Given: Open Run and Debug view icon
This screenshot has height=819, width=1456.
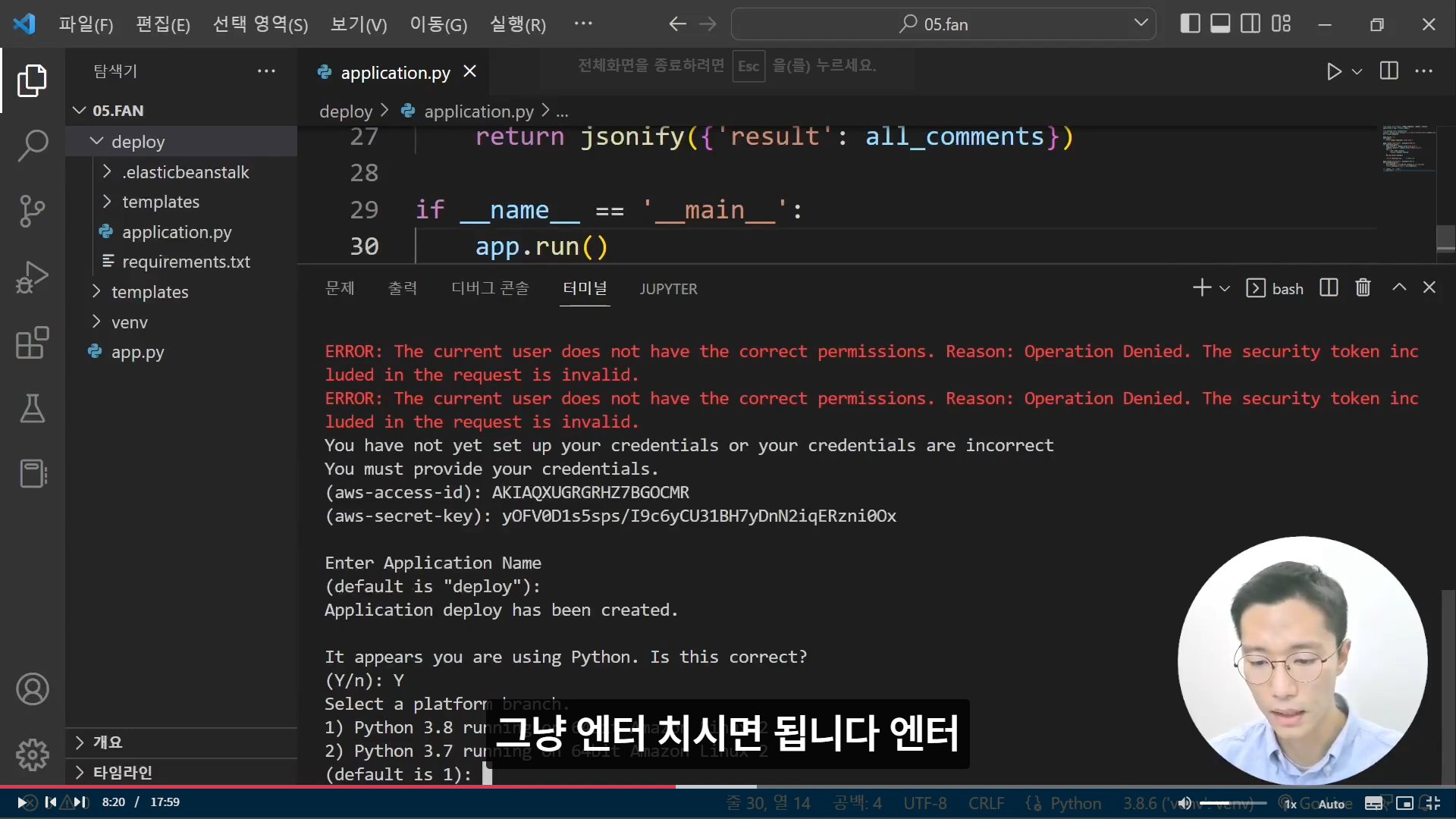Looking at the screenshot, I should (x=32, y=277).
